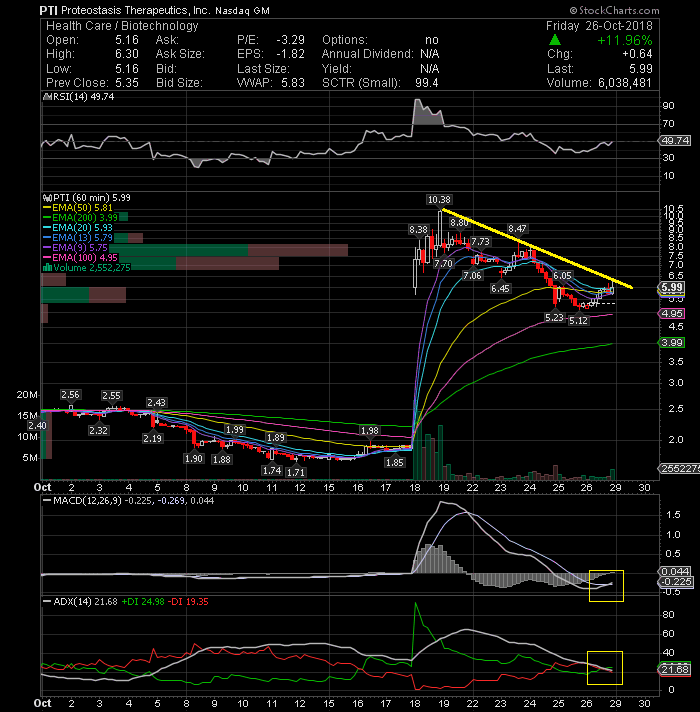The image size is (700, 712).
Task: Click the EMA(9) 5.75 legend entry
Action: click(75, 247)
